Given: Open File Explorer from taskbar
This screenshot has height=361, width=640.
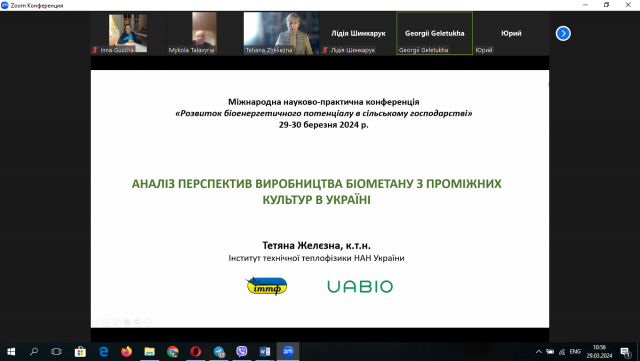Looking at the screenshot, I should pos(149,352).
